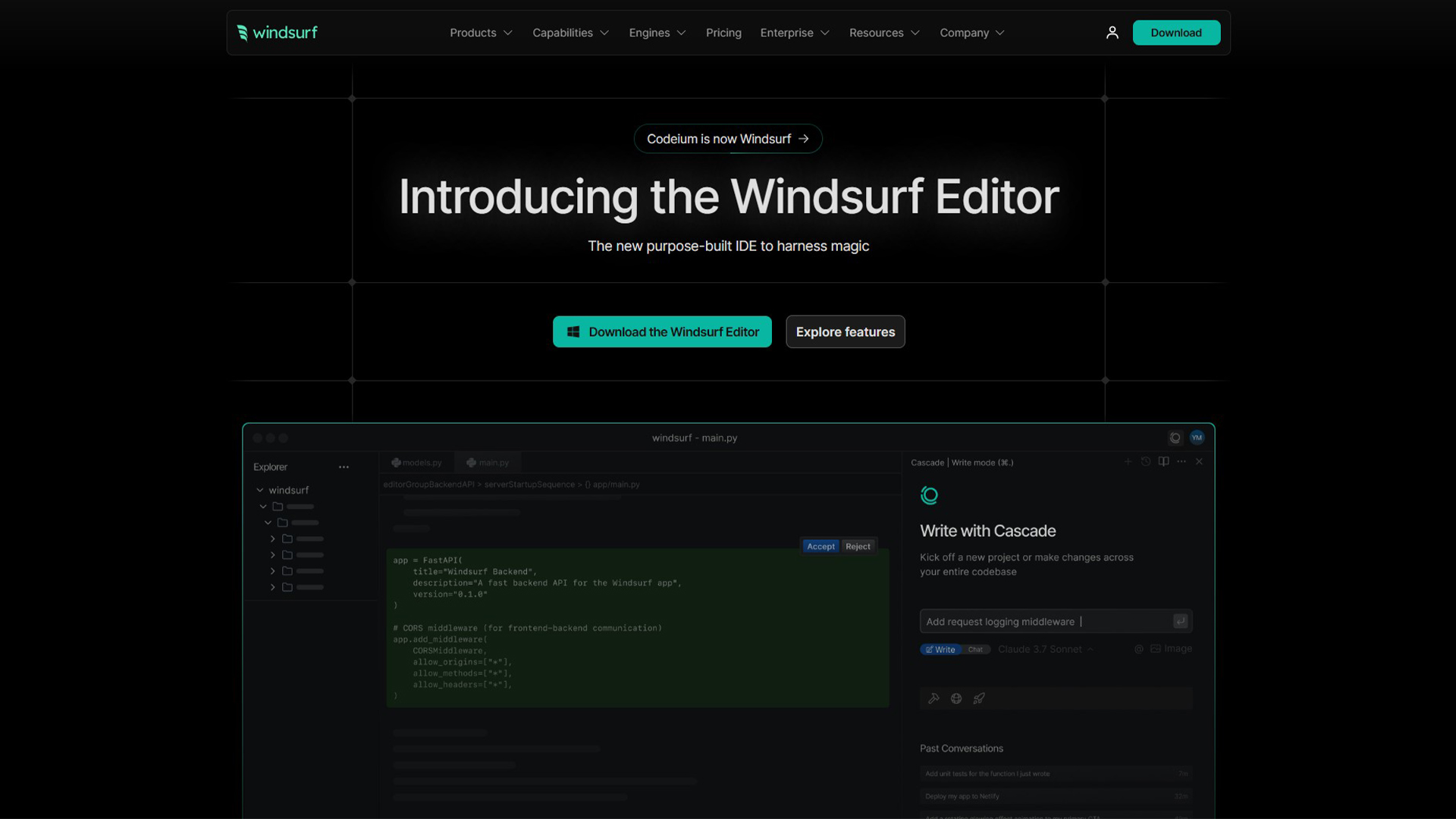Click the YM avatar in editor
This screenshot has height=819, width=1456.
coord(1197,438)
